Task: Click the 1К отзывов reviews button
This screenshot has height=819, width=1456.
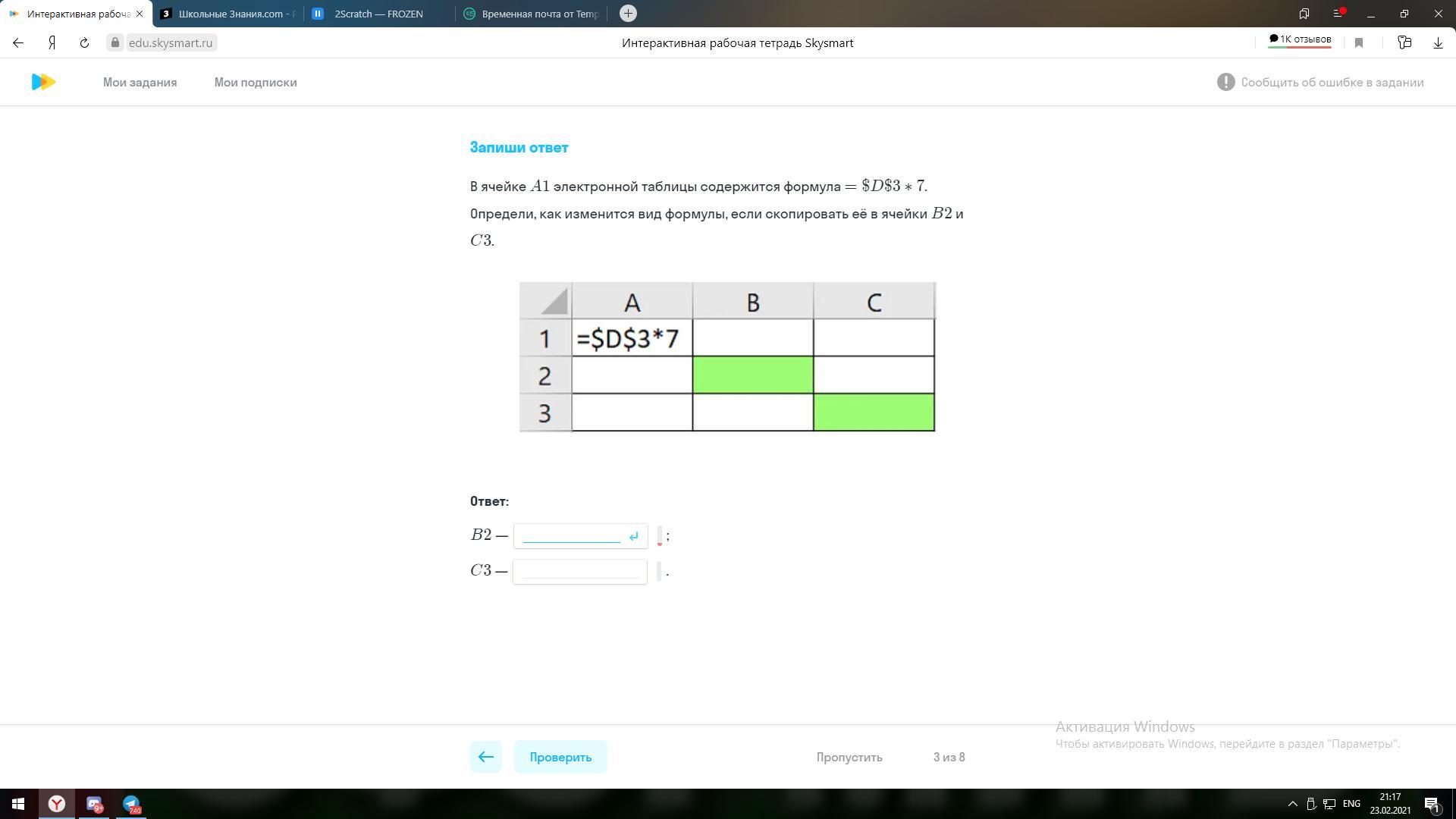Action: point(1300,39)
